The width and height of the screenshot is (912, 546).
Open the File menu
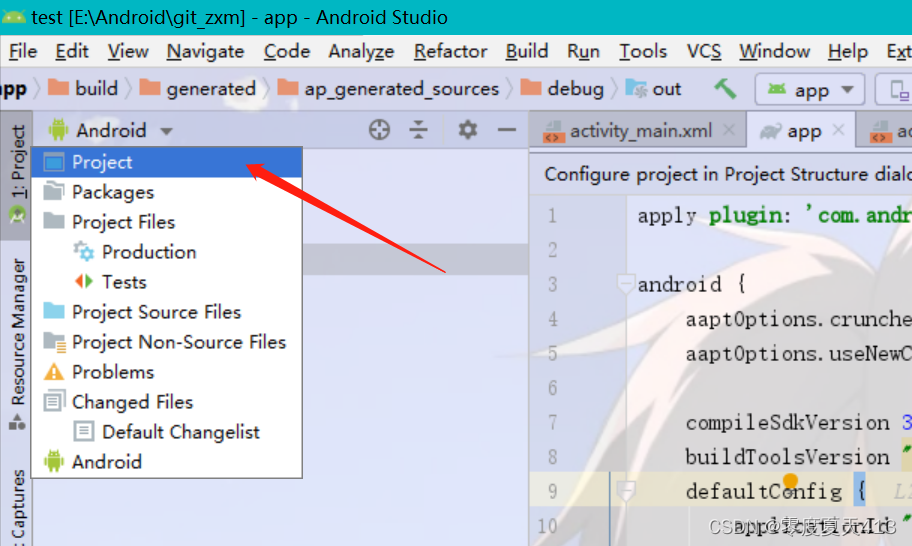(x=23, y=52)
